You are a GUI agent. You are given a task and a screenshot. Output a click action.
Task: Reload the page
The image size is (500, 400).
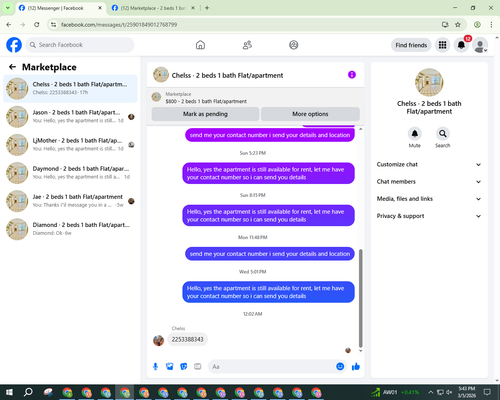(37, 25)
